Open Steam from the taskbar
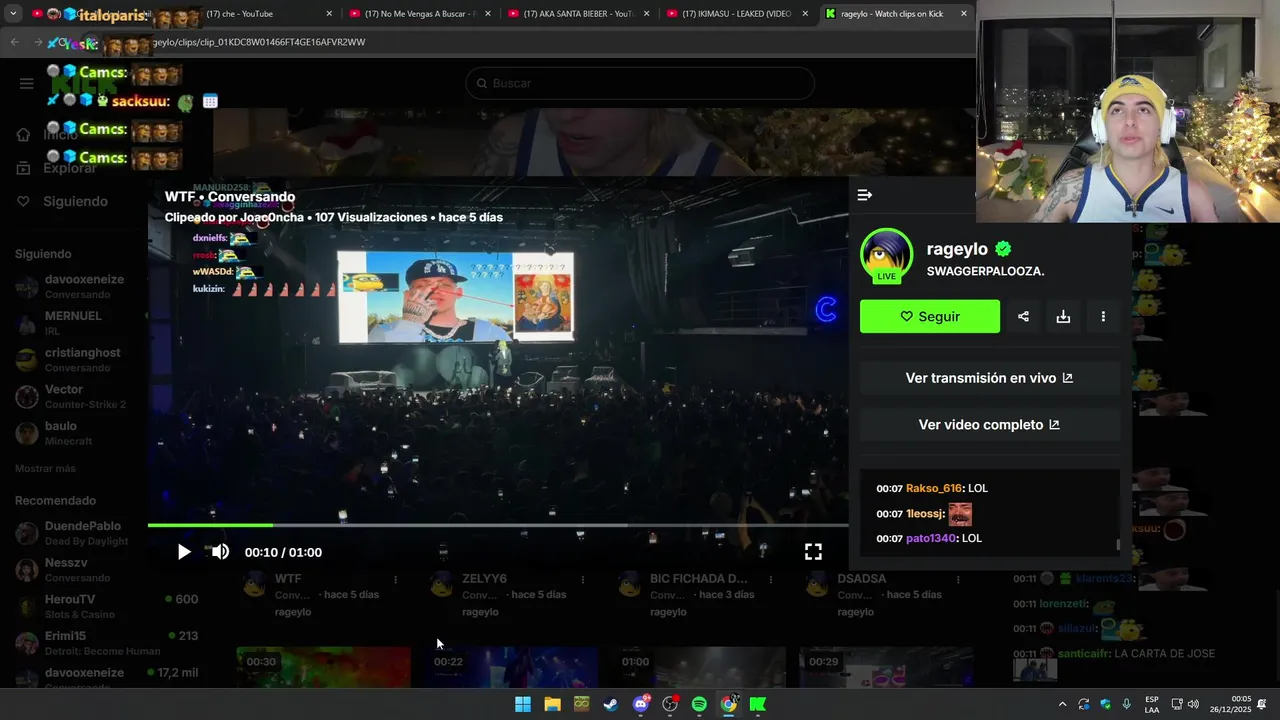This screenshot has width=1280, height=720. tap(611, 704)
